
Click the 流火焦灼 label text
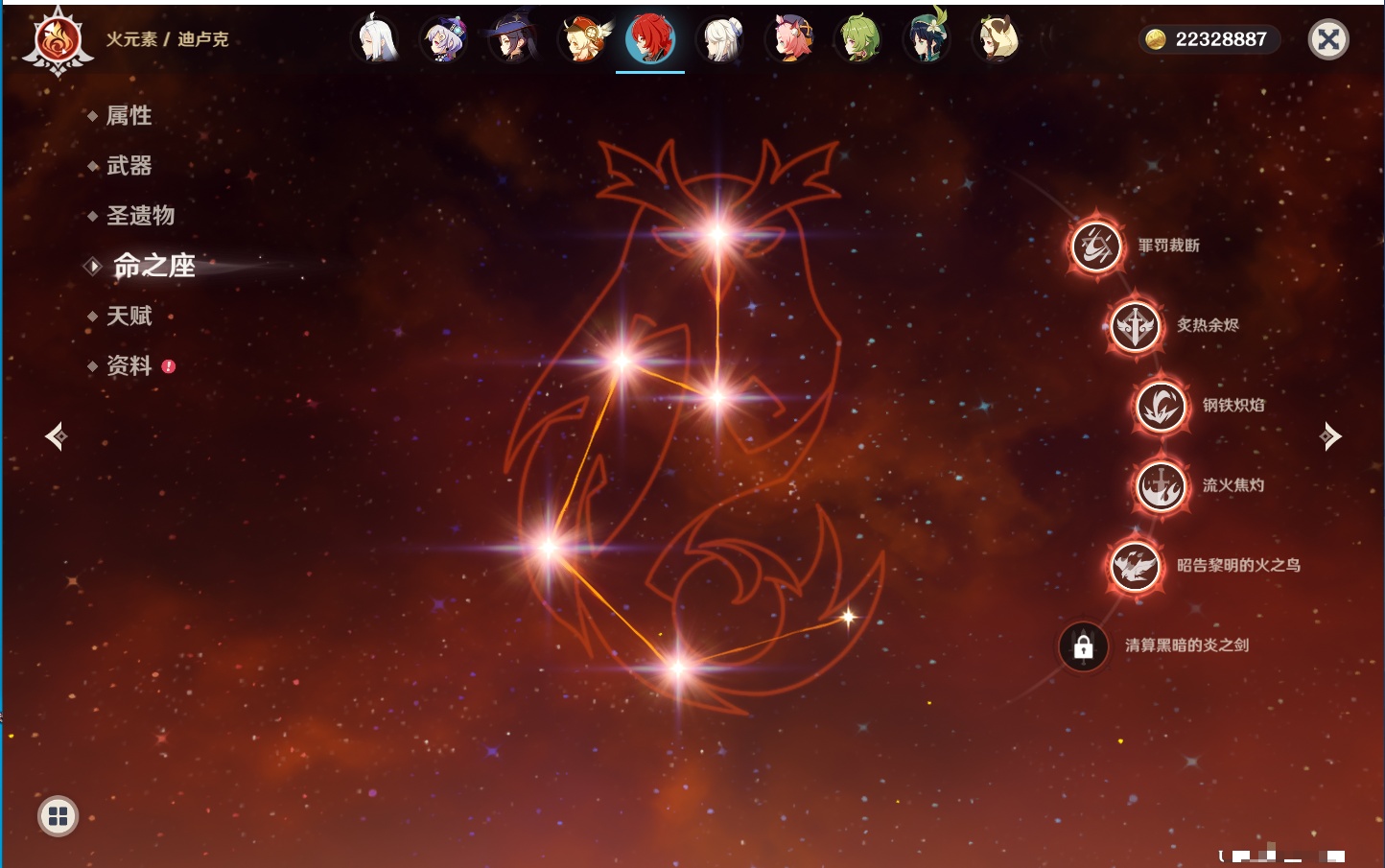click(x=1234, y=485)
